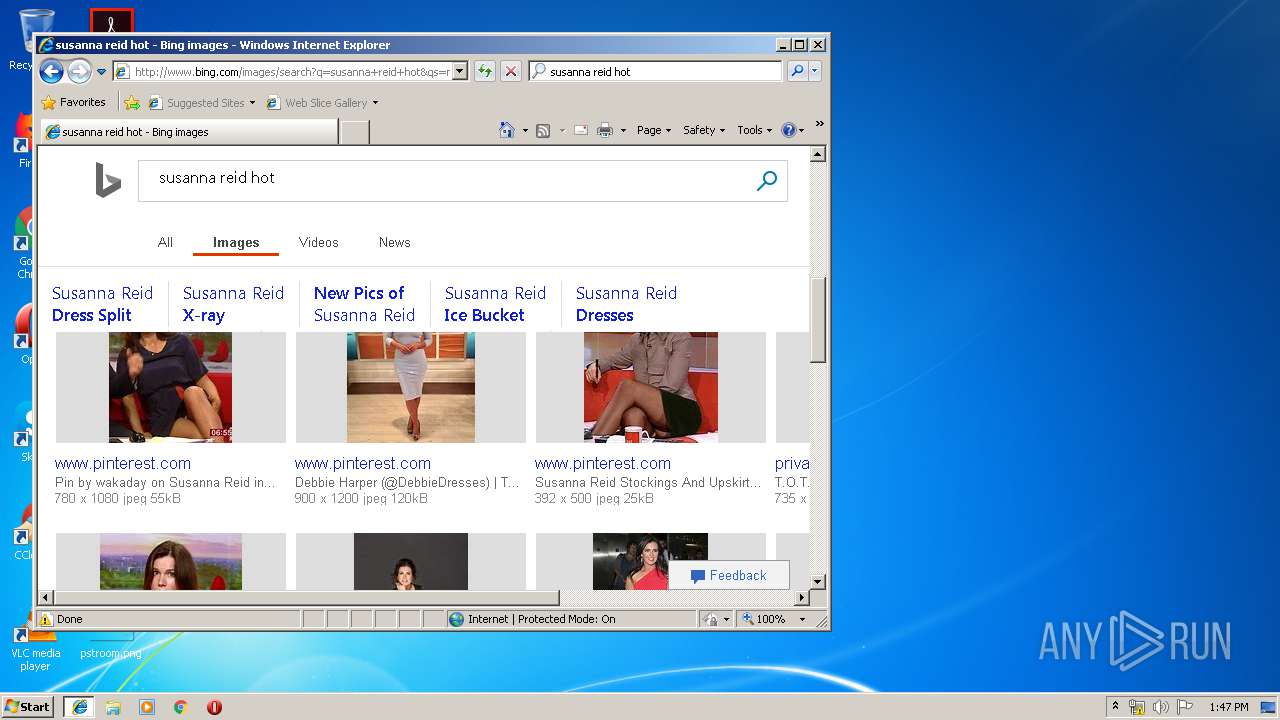Open Susanna Reid Dresses suggestion

pyautogui.click(x=626, y=304)
